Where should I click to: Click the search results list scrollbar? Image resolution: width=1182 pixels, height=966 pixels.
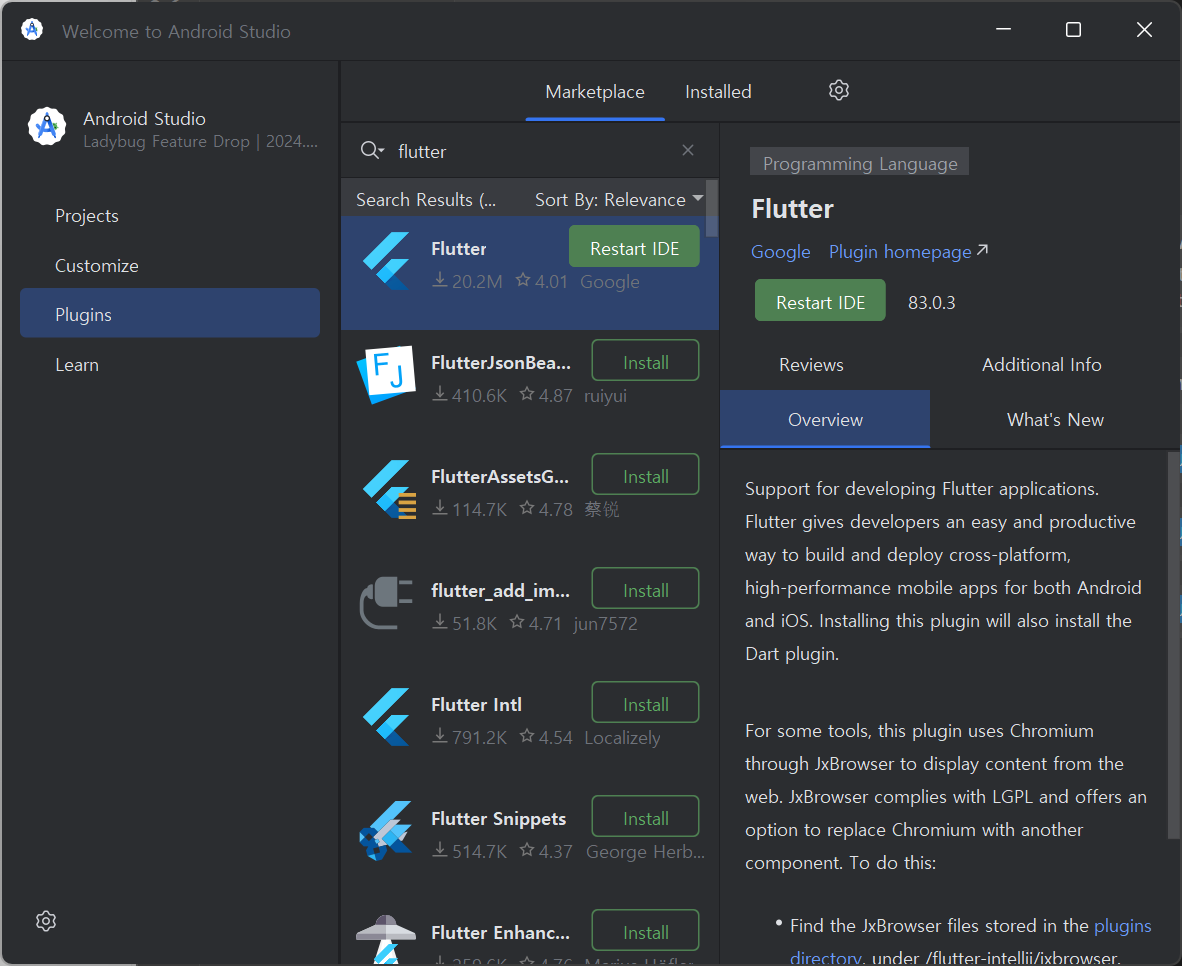[712, 207]
